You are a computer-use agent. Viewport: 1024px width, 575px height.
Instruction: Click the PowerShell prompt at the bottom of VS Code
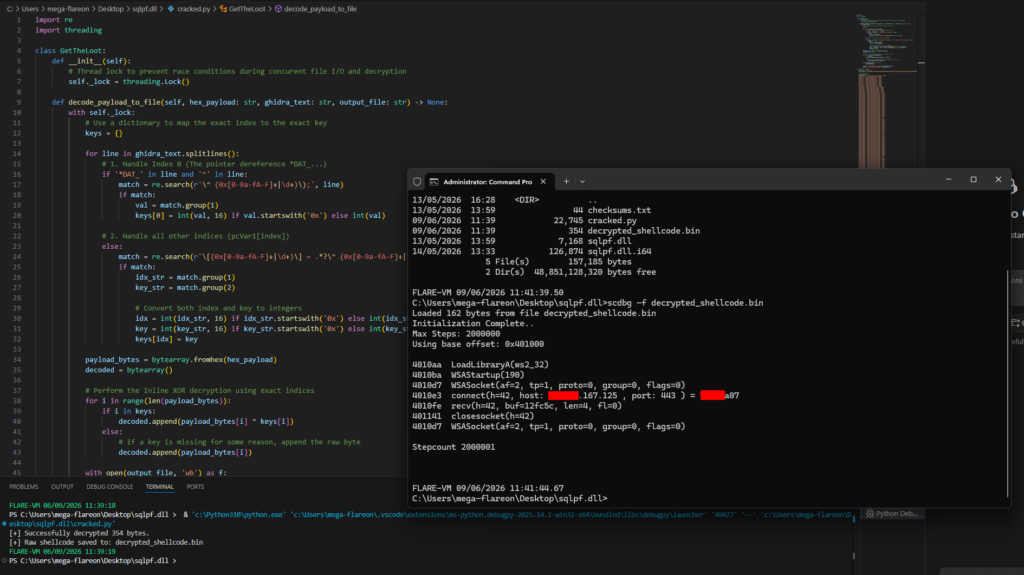(x=93, y=561)
